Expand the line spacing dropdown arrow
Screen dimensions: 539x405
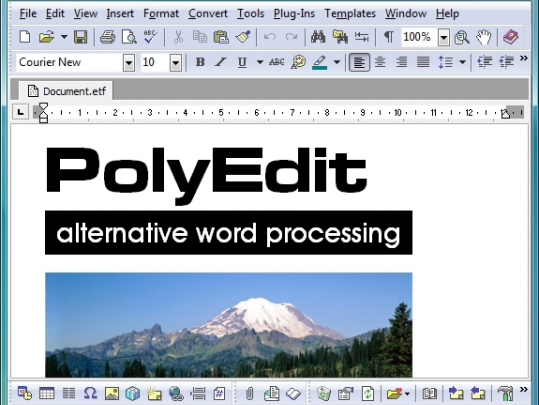point(463,62)
